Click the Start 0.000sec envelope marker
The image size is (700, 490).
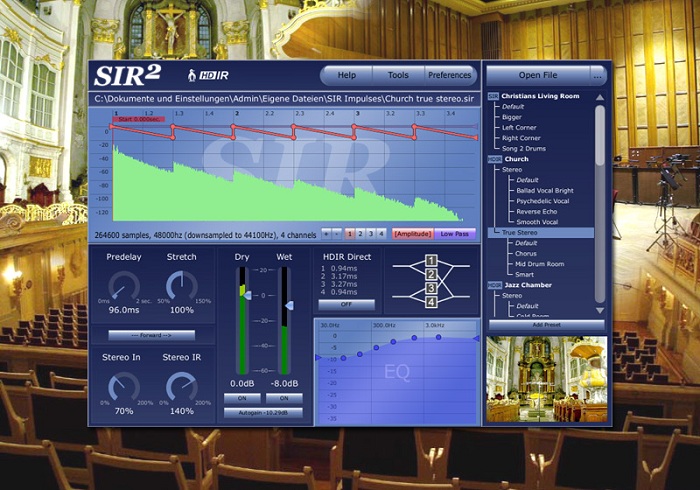click(x=139, y=119)
